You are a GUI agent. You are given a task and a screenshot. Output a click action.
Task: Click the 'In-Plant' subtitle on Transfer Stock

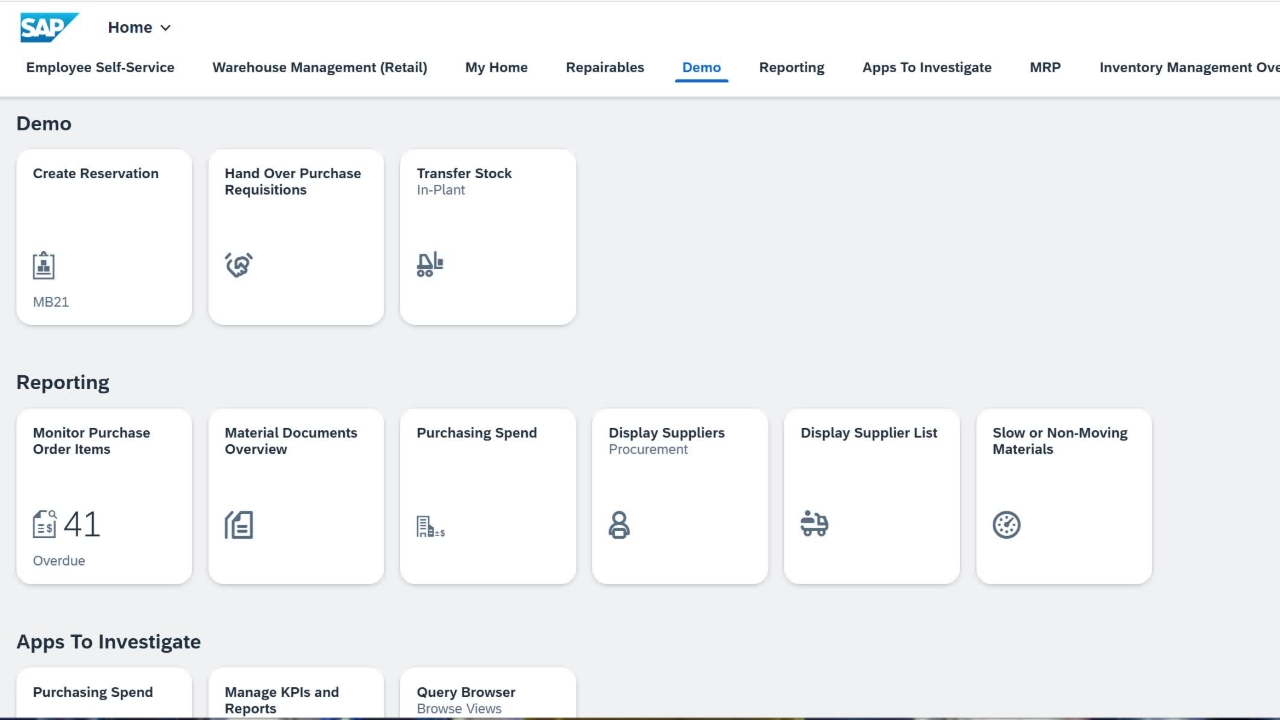click(x=441, y=190)
